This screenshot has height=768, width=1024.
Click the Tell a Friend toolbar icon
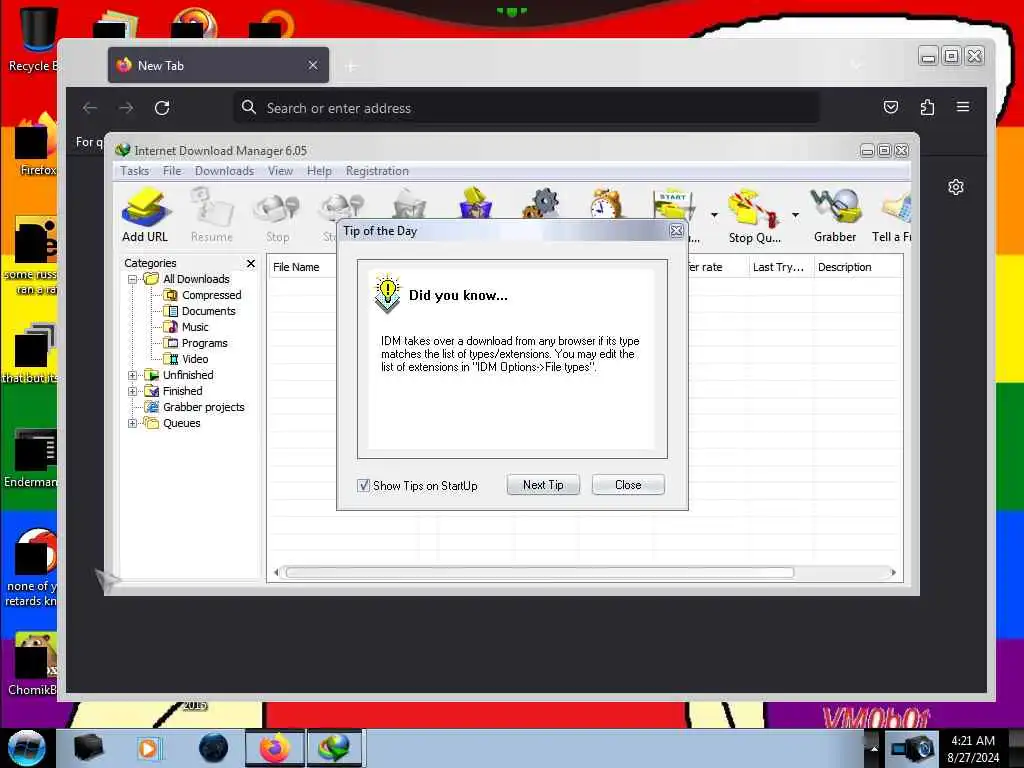tap(893, 216)
